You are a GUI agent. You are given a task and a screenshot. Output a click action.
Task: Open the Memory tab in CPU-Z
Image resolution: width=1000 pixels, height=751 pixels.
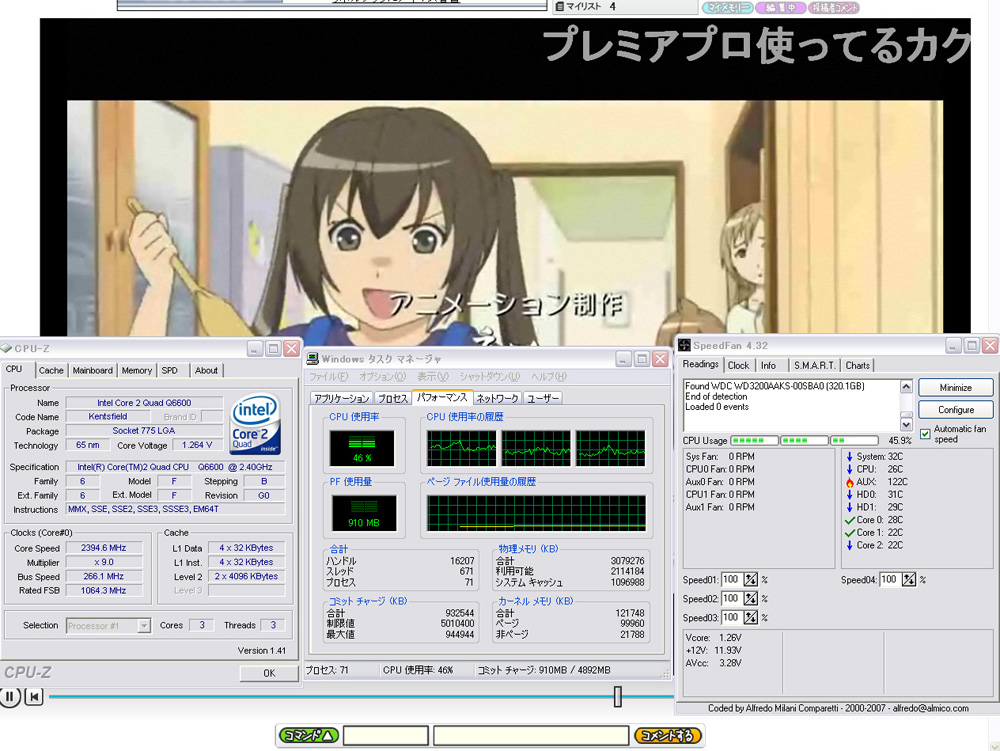pyautogui.click(x=136, y=370)
